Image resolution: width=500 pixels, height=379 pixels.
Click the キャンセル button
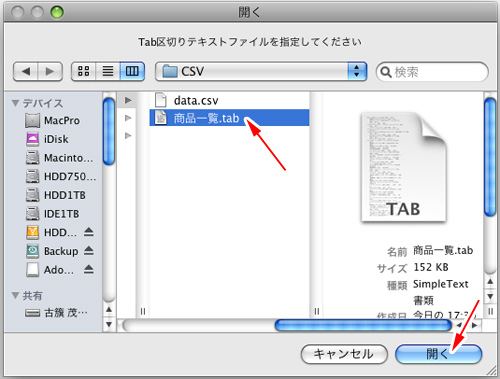pos(344,354)
